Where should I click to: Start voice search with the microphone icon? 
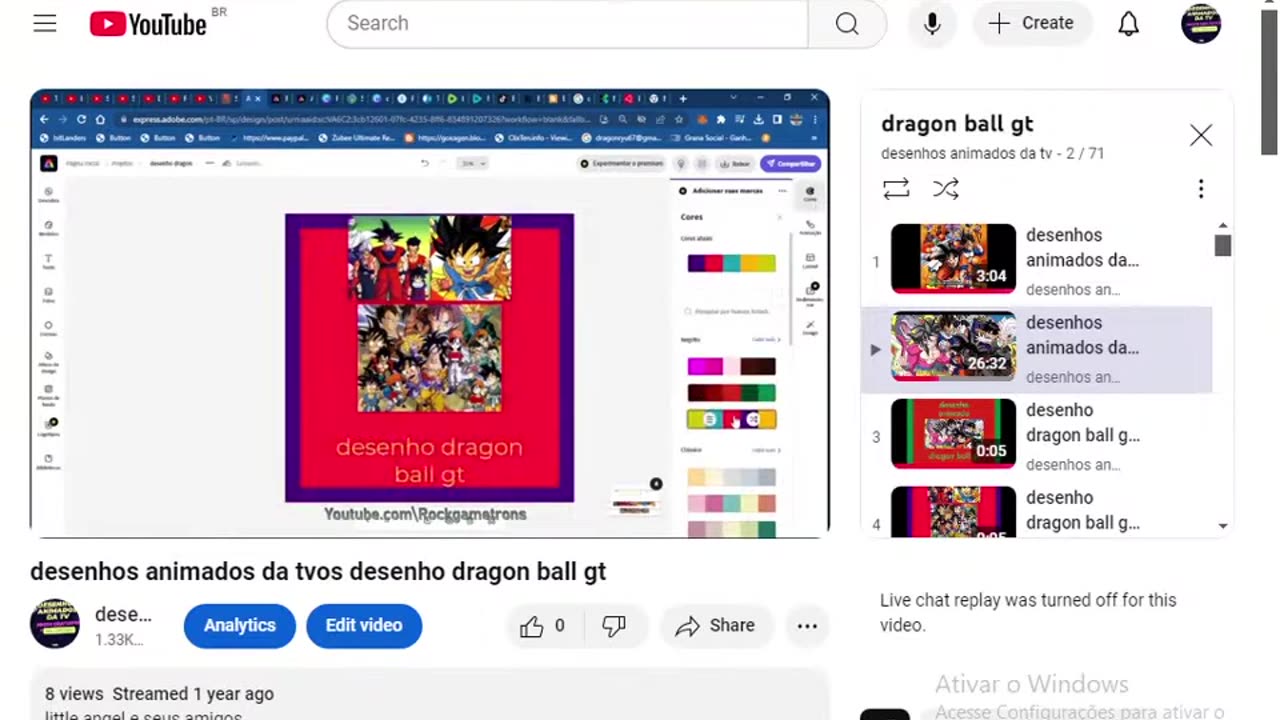[932, 23]
